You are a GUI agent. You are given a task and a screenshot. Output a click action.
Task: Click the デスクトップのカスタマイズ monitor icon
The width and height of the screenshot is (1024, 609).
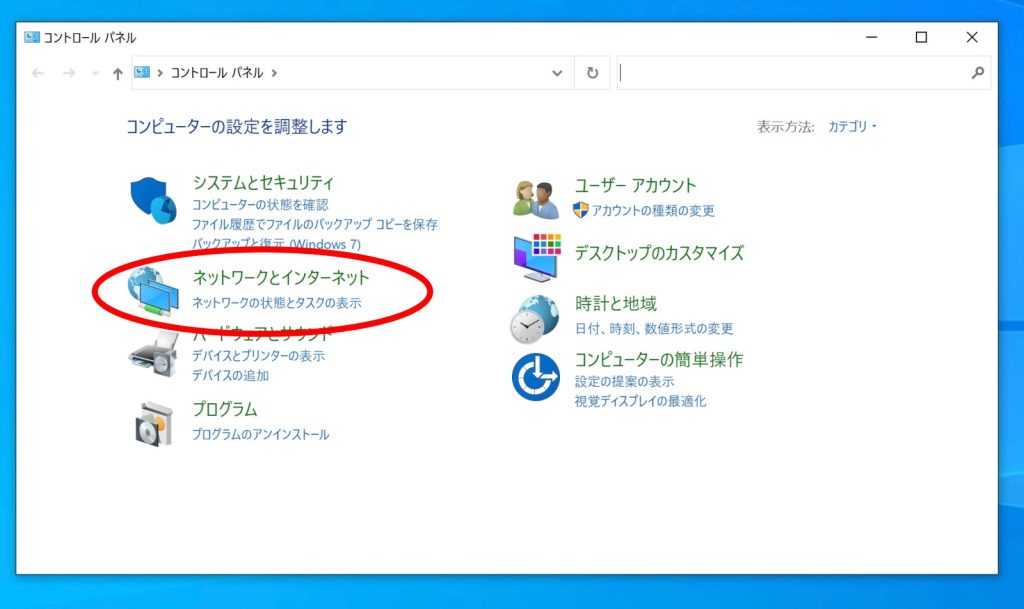tap(537, 257)
